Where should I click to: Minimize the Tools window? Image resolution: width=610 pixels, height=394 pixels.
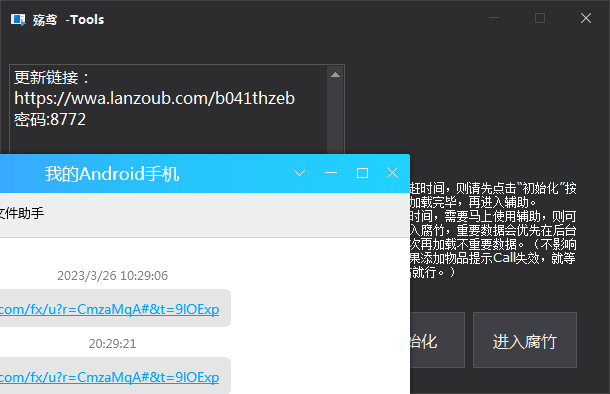[494, 18]
